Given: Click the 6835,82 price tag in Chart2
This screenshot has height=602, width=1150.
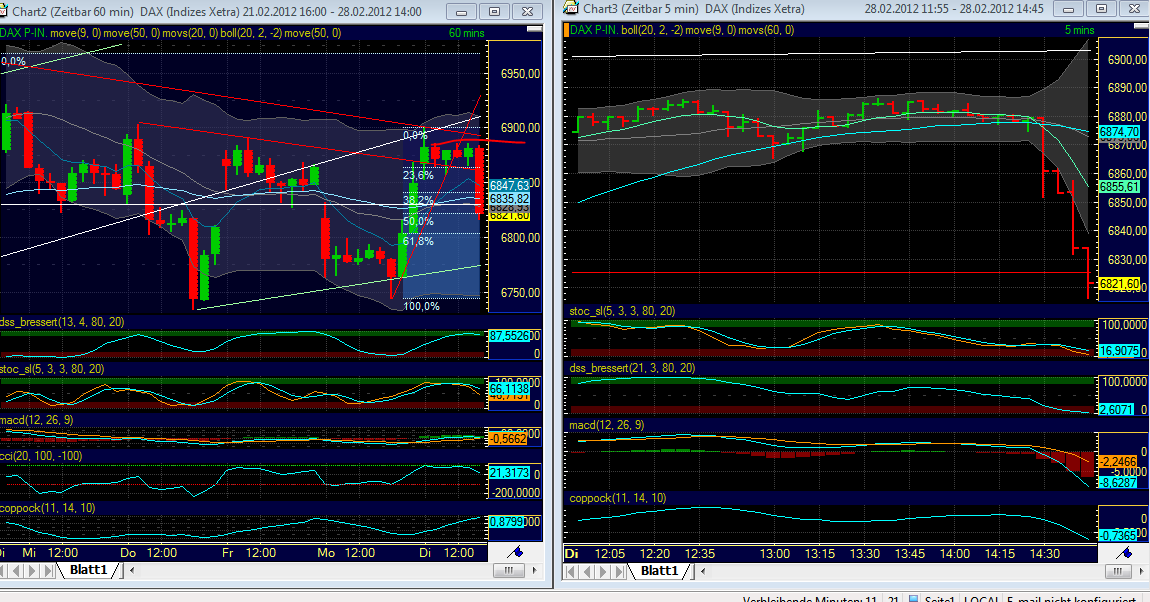Looking at the screenshot, I should coord(509,199).
